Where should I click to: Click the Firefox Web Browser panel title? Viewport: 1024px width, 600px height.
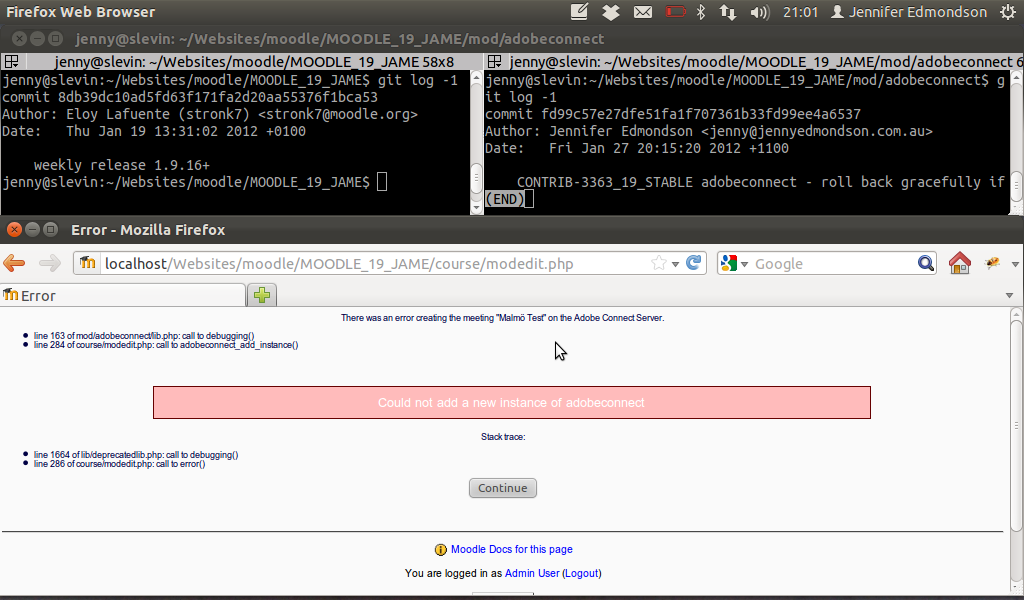coord(80,12)
